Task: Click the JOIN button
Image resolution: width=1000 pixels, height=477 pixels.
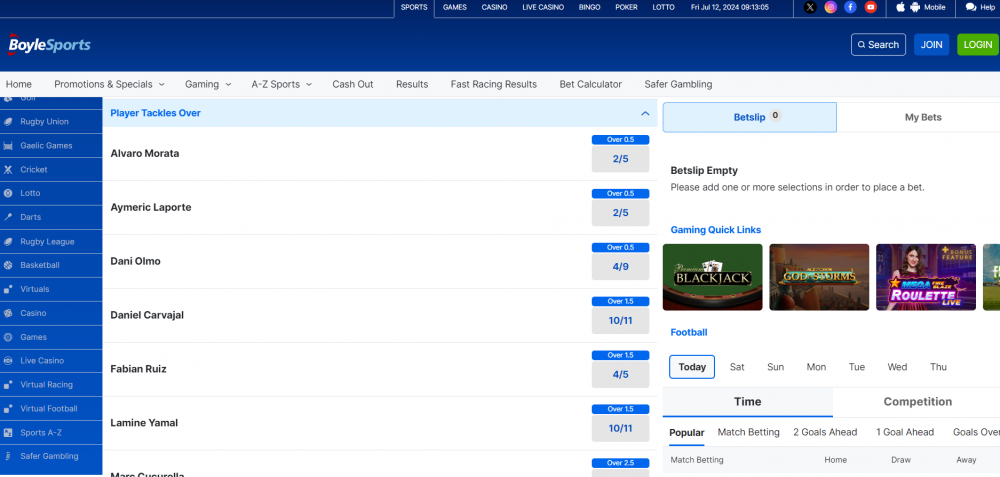Action: coord(931,45)
